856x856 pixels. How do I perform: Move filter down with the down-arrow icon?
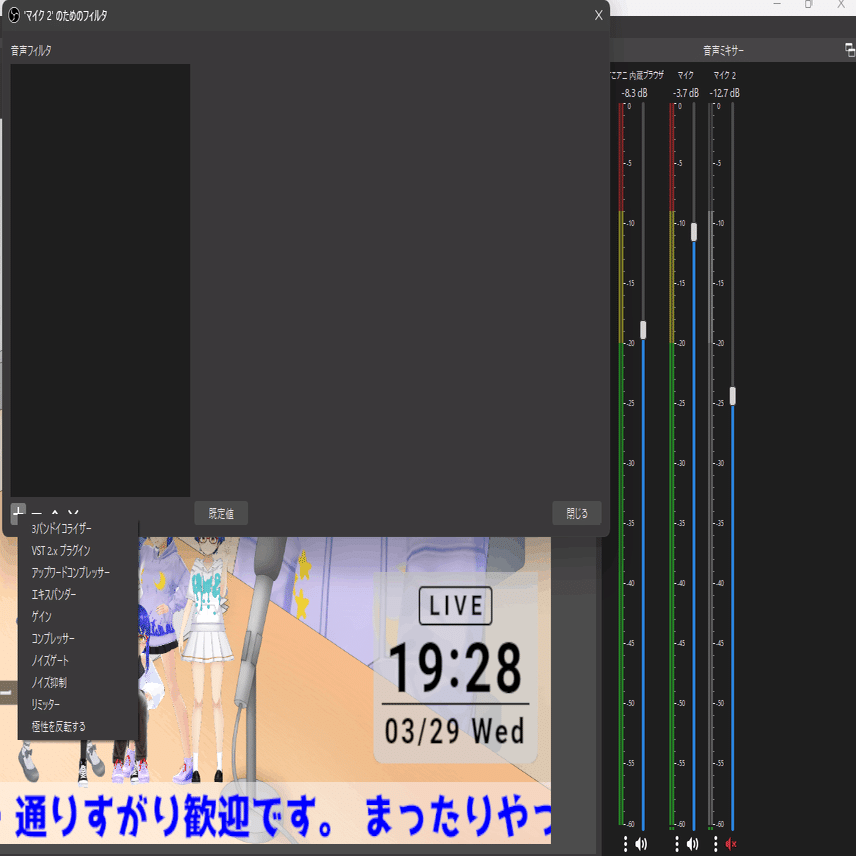click(x=72, y=512)
